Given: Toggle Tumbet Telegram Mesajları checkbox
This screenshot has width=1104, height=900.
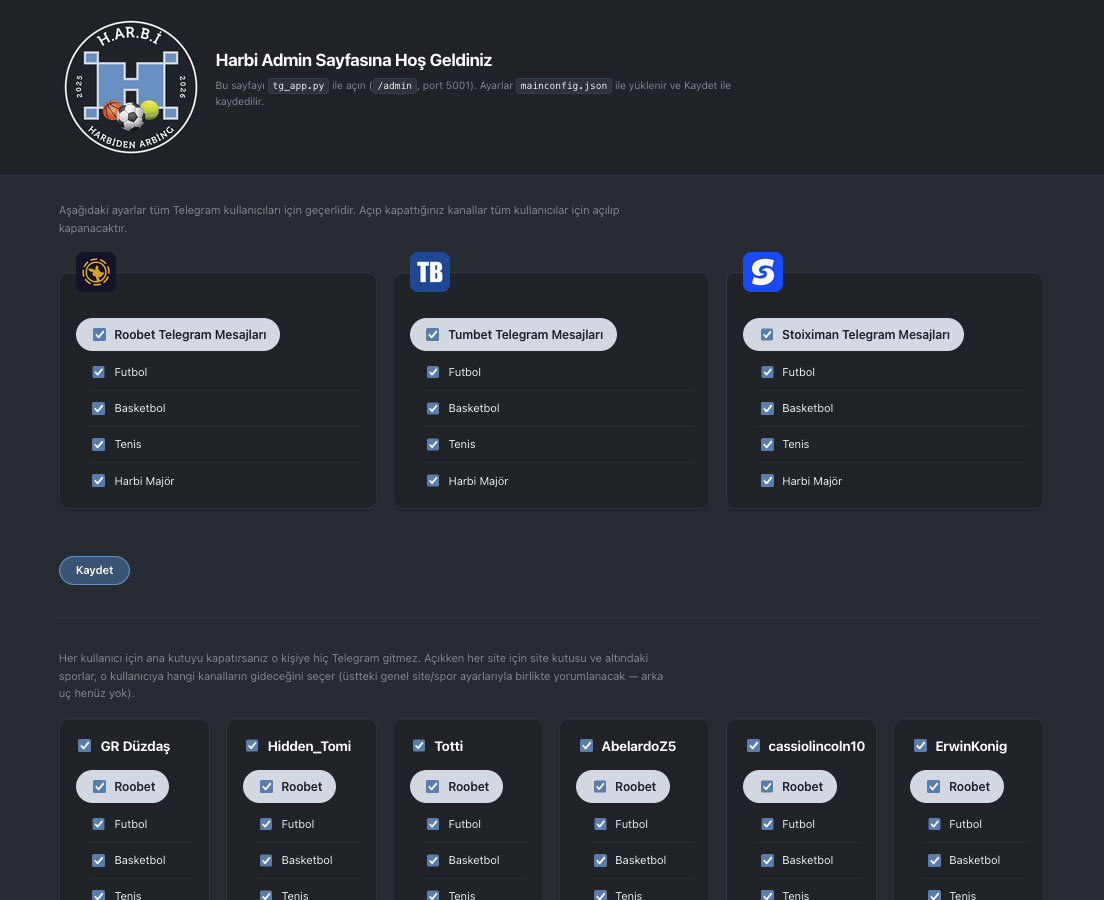Looking at the screenshot, I should coord(433,335).
